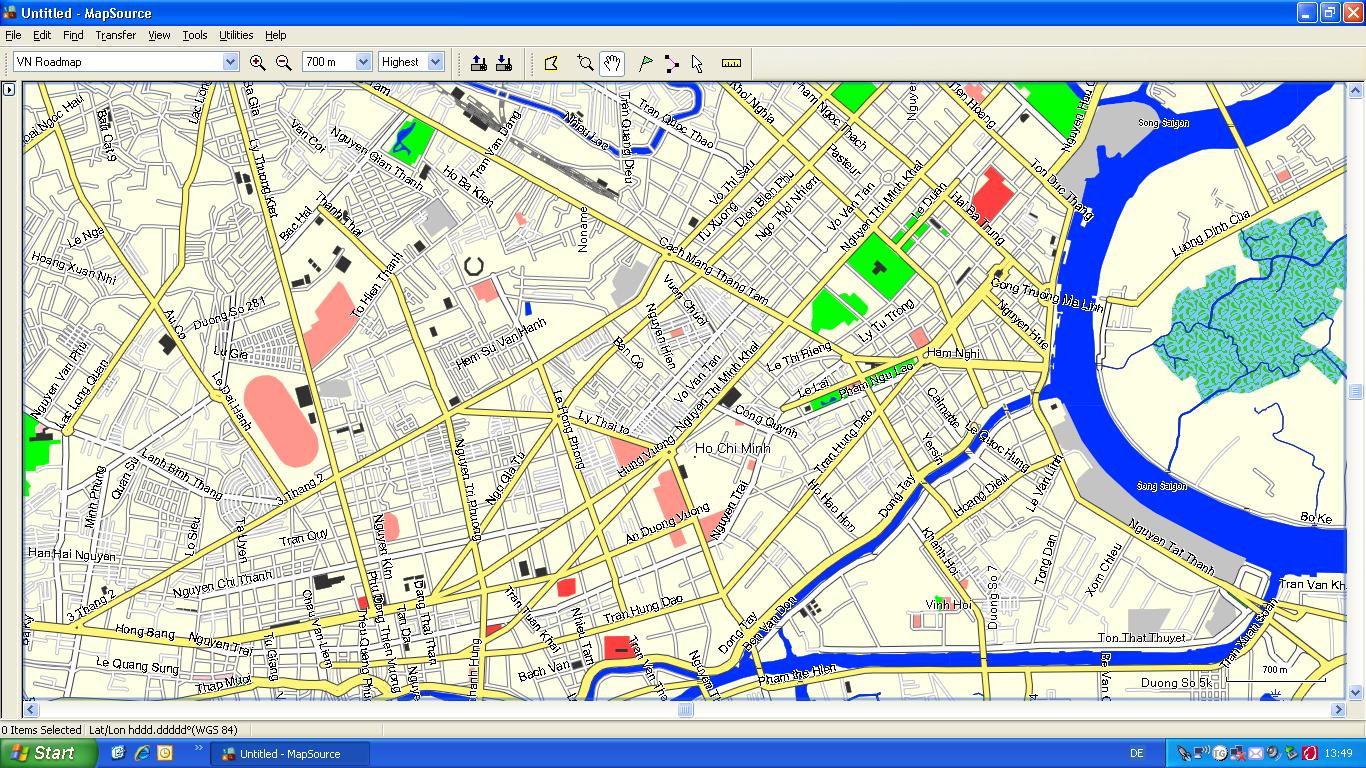Click the Cong Truong Me Linh label
The width and height of the screenshot is (1366, 768).
point(1047,296)
